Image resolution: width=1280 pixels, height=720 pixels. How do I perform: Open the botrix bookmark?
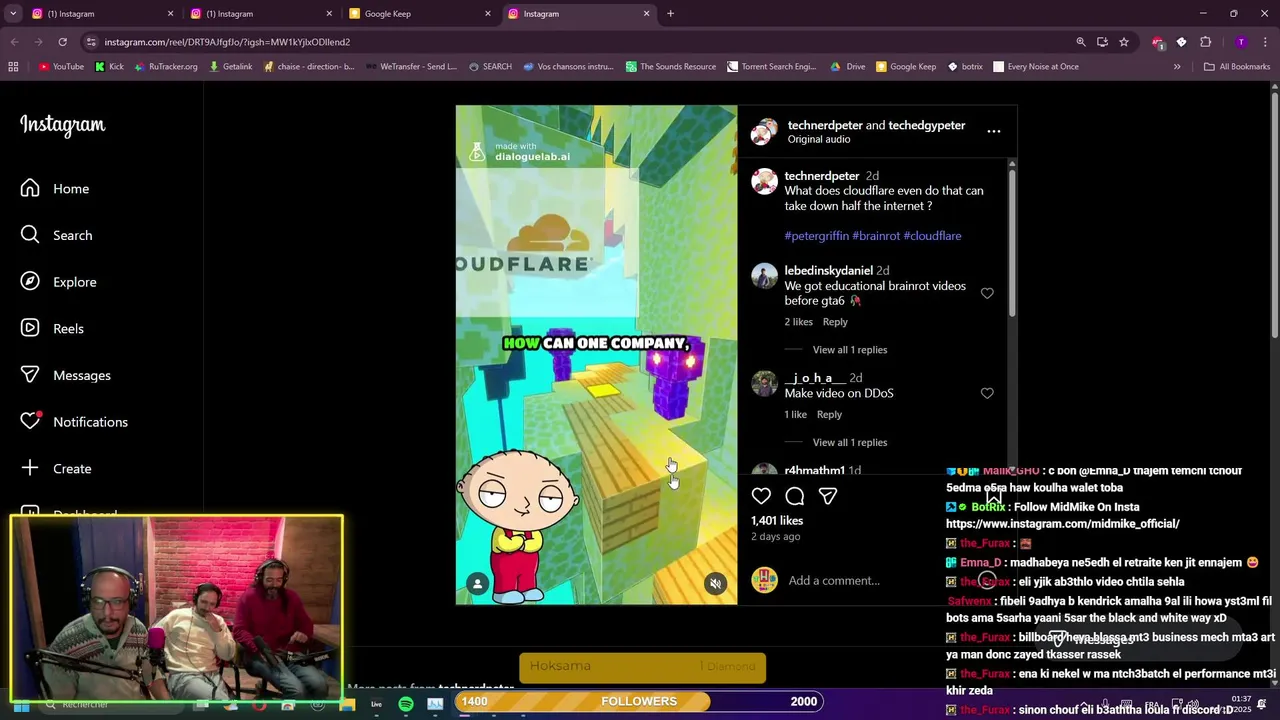coord(965,67)
